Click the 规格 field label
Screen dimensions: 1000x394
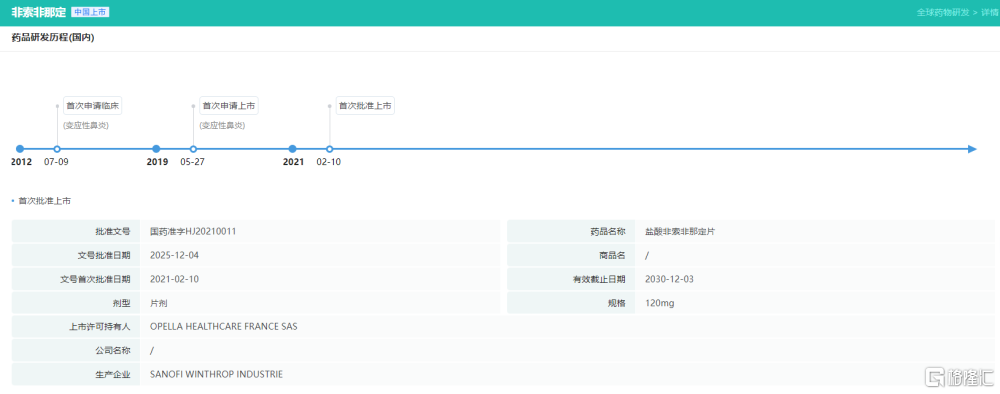(x=617, y=303)
